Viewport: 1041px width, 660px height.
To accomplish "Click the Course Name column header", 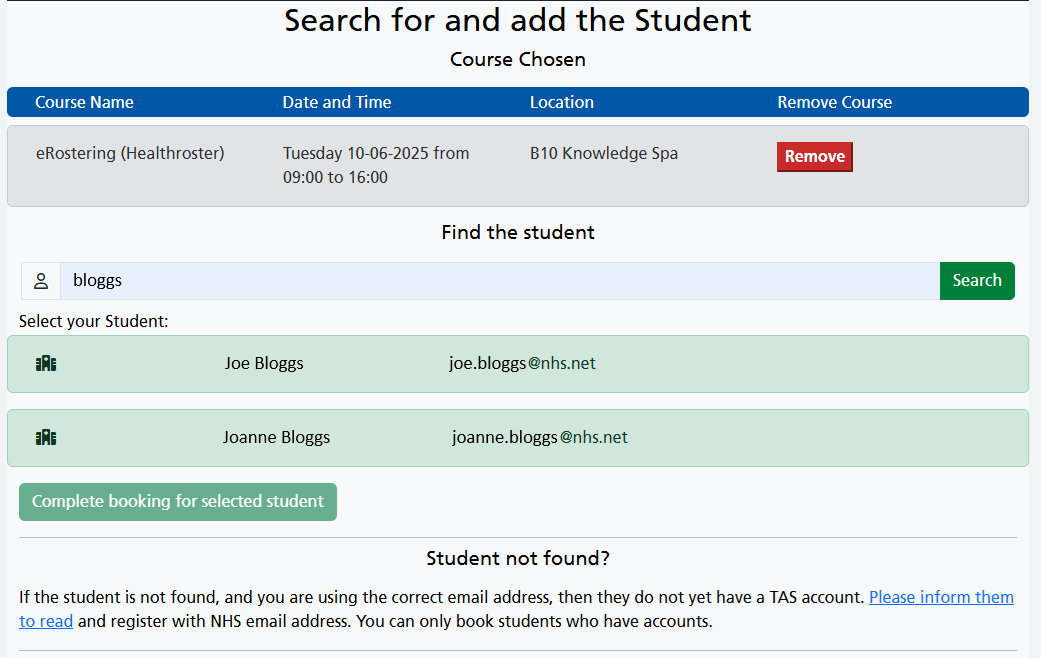I will (83, 102).
